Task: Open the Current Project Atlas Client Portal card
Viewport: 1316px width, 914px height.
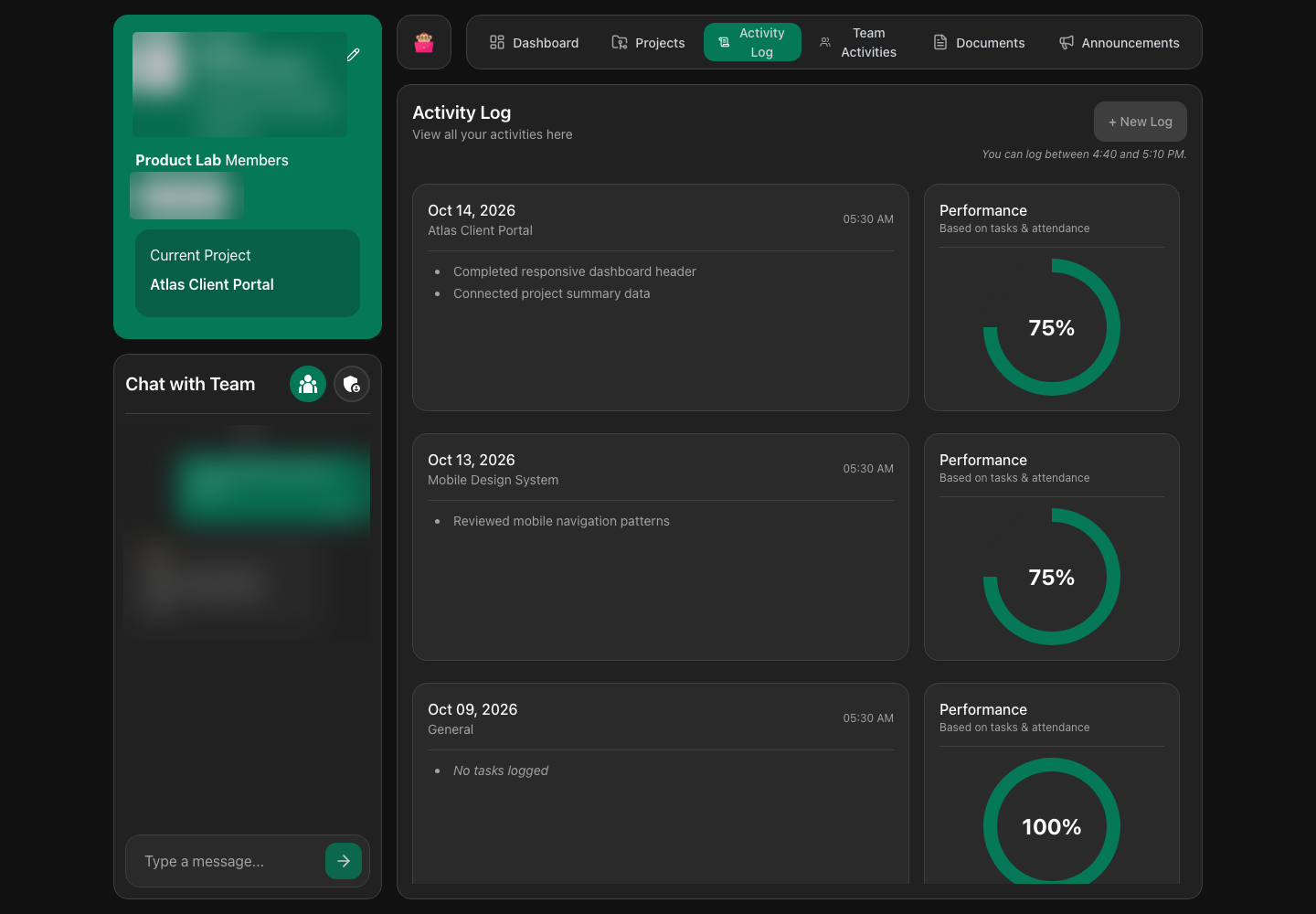Action: (248, 273)
